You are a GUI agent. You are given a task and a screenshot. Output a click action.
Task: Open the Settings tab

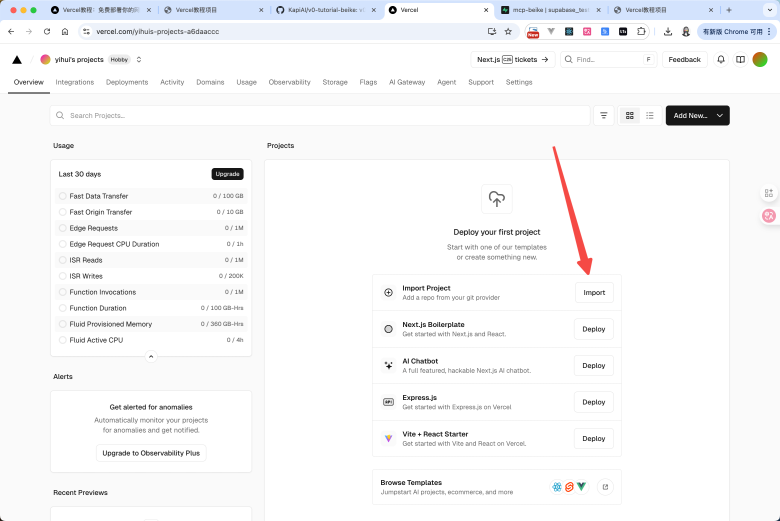519,82
